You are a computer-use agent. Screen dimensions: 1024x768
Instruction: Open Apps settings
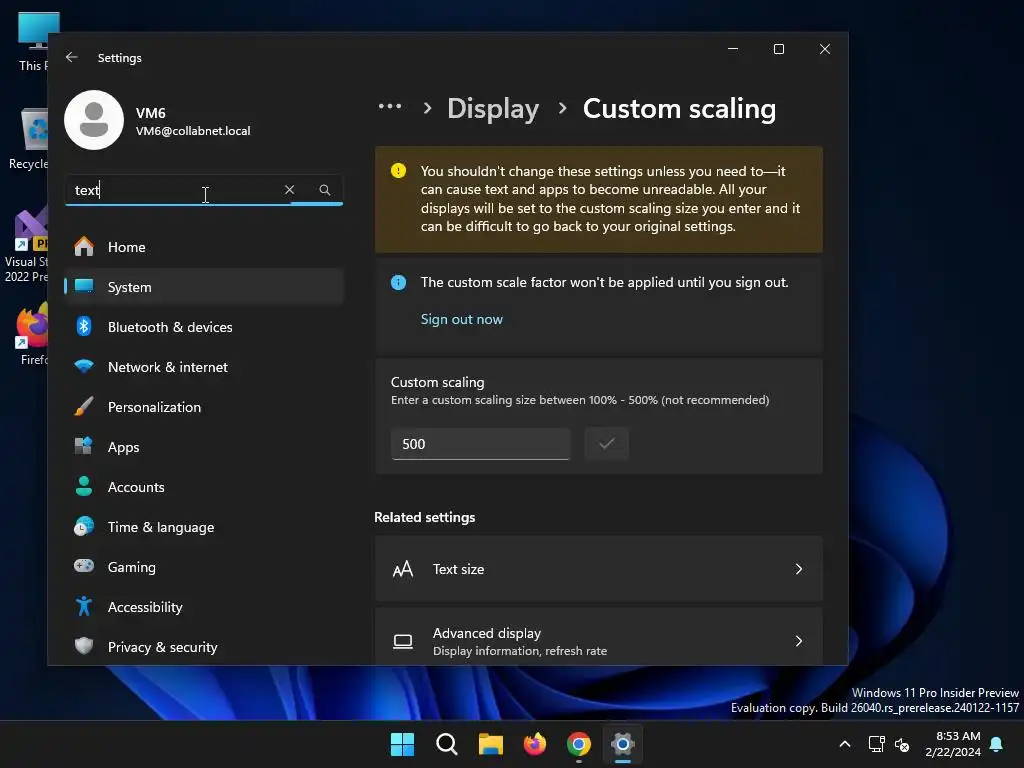204,447
